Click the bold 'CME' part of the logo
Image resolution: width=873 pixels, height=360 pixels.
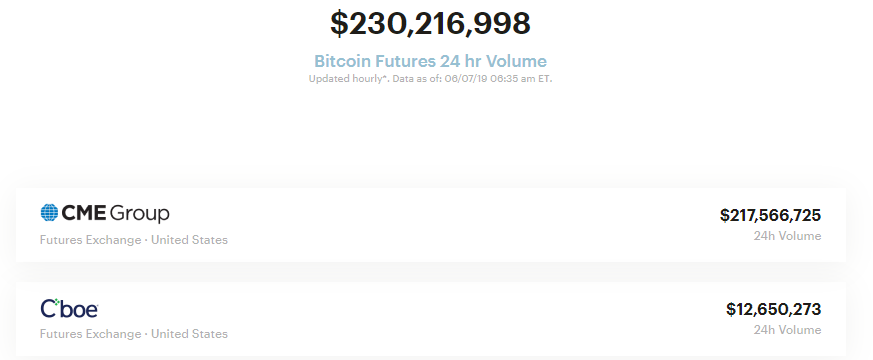(84, 213)
